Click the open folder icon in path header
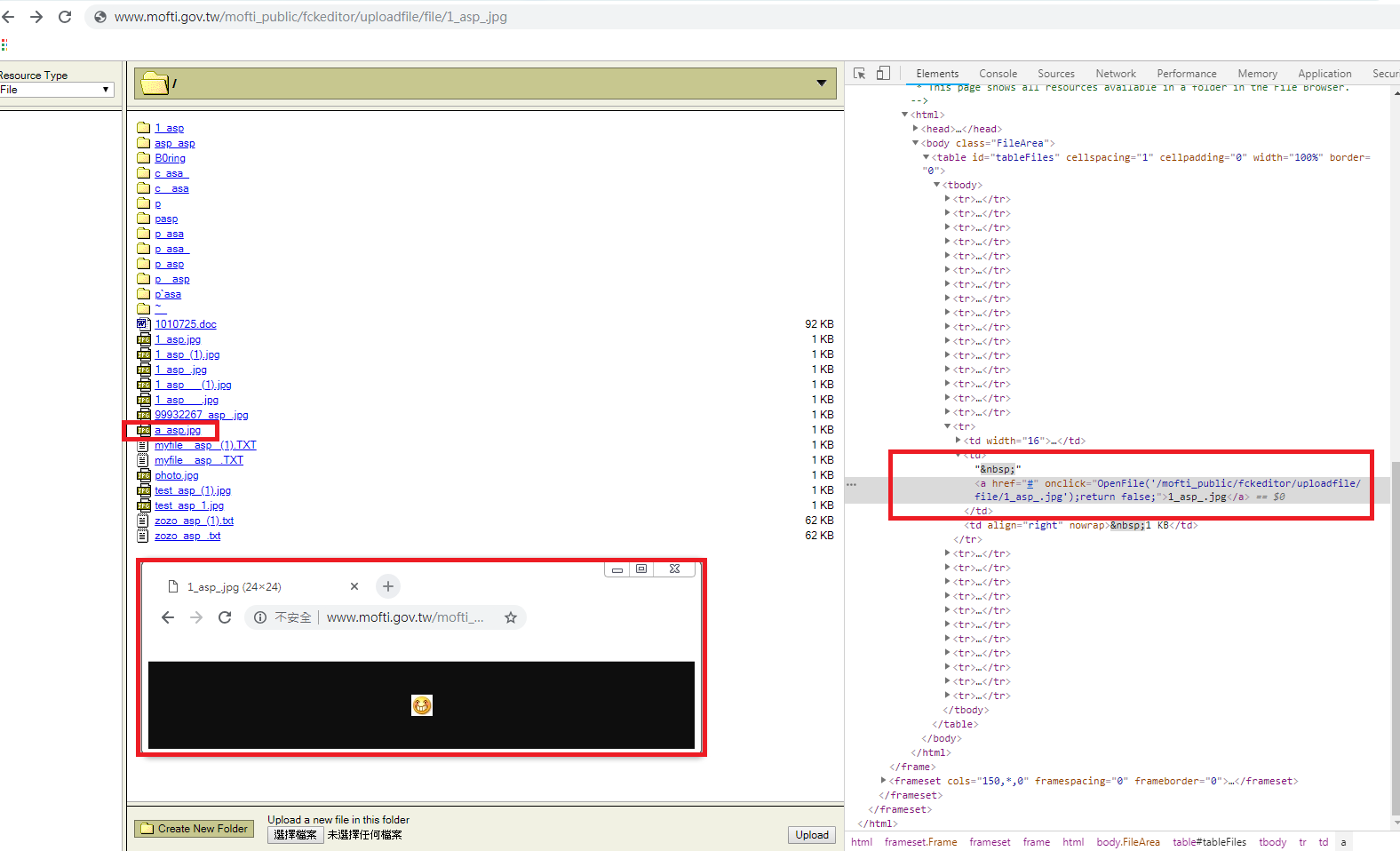 click(x=155, y=83)
